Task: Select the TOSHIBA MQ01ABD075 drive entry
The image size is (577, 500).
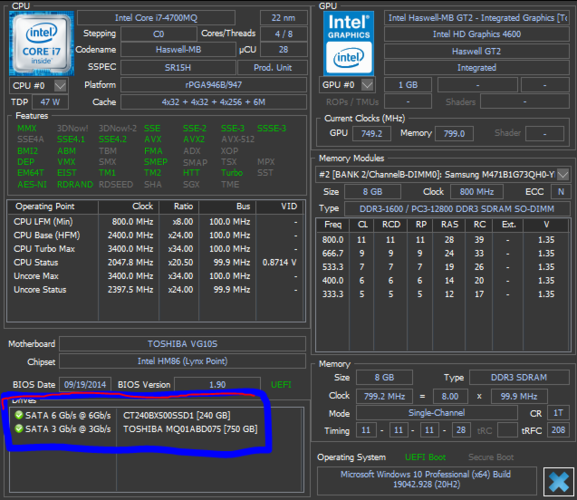Action: tap(190, 429)
